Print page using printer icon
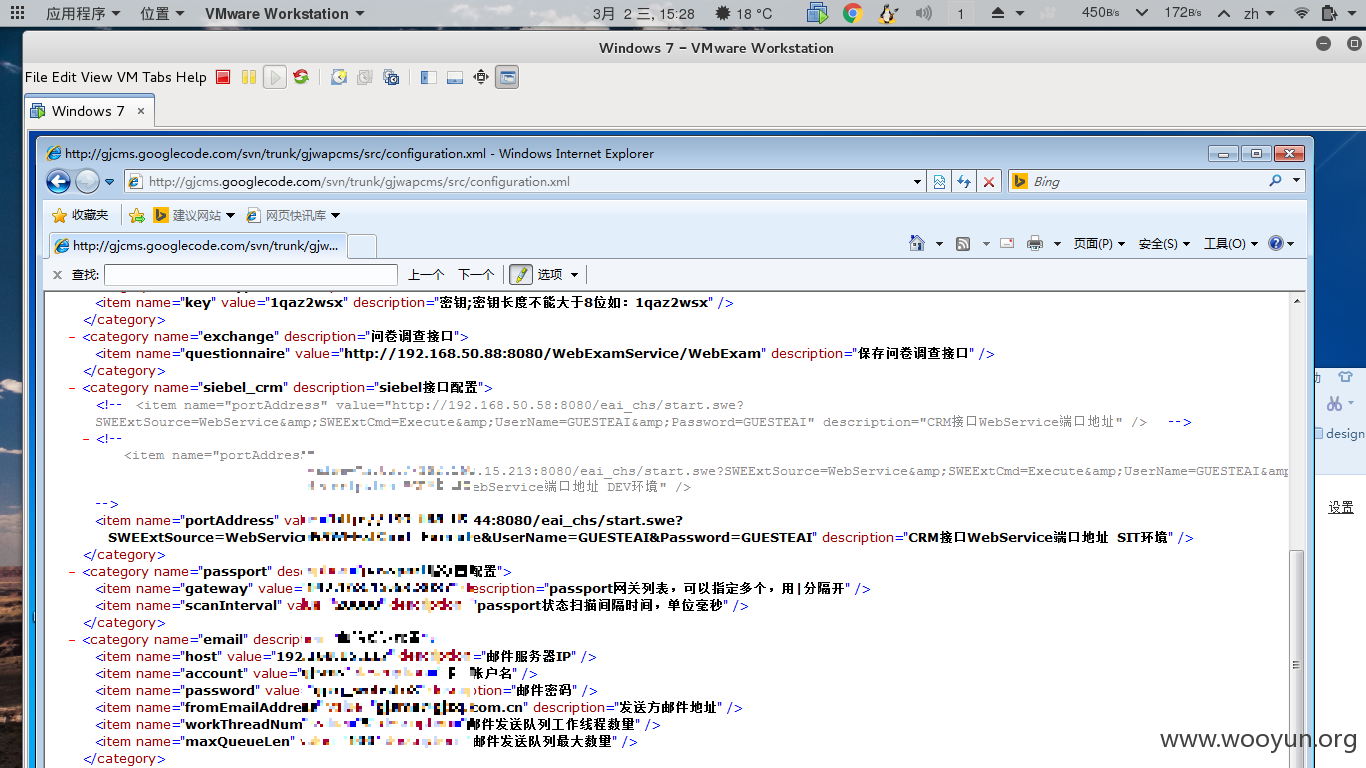Viewport: 1366px width, 768px height. (1035, 243)
